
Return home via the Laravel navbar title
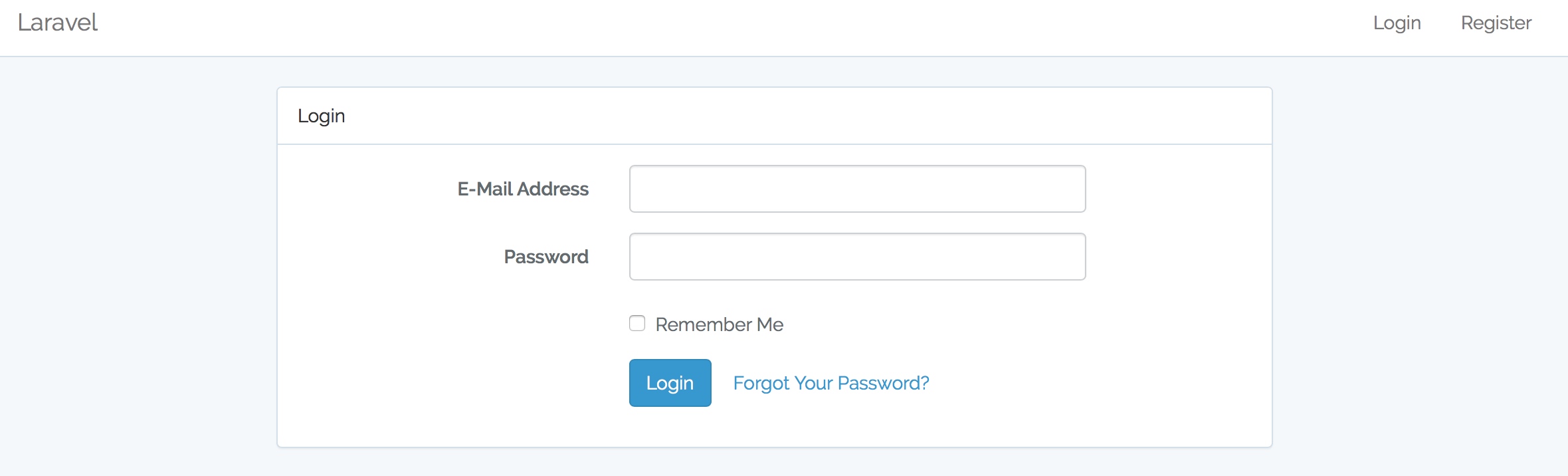58,23
